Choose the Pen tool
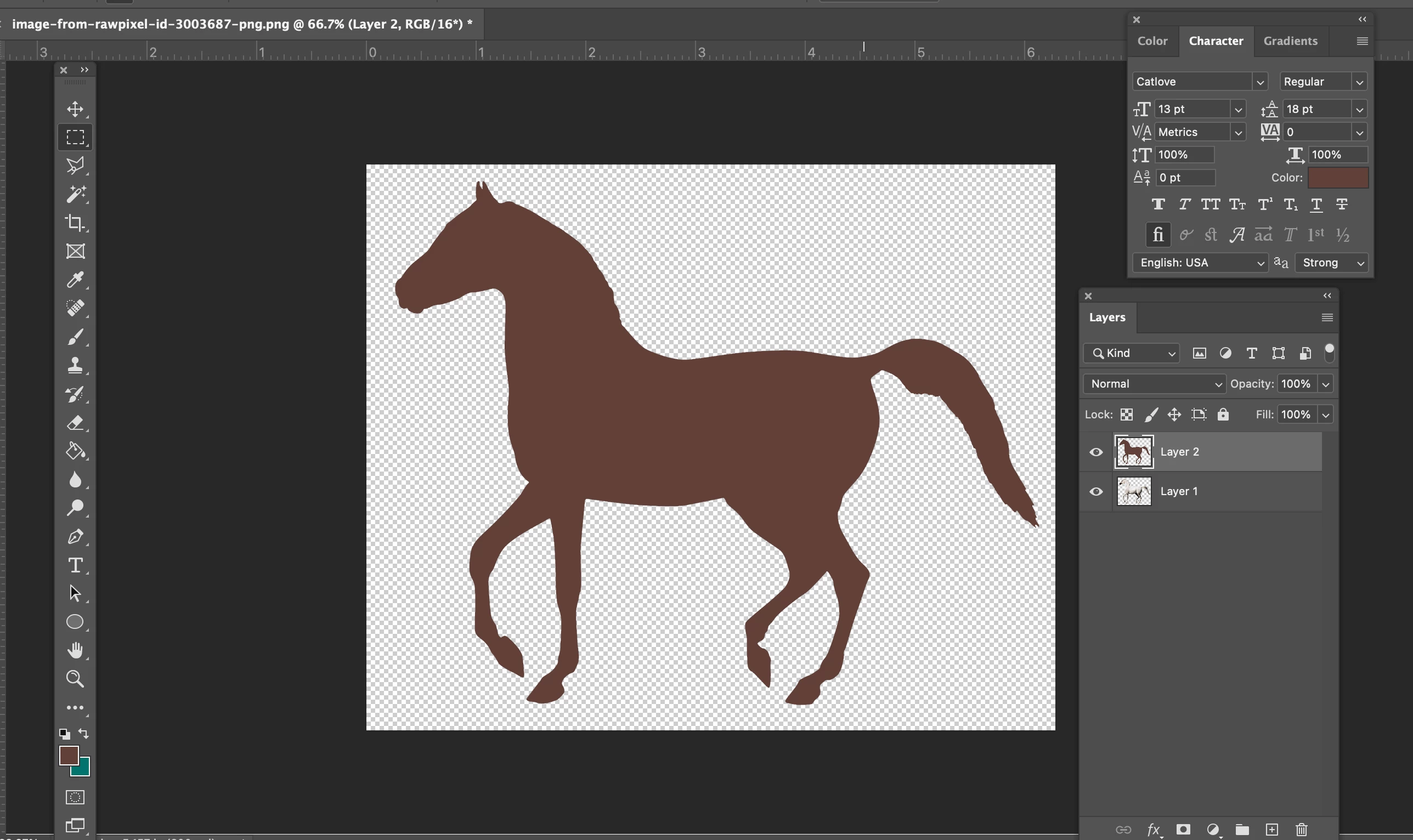The width and height of the screenshot is (1413, 840). coord(75,537)
